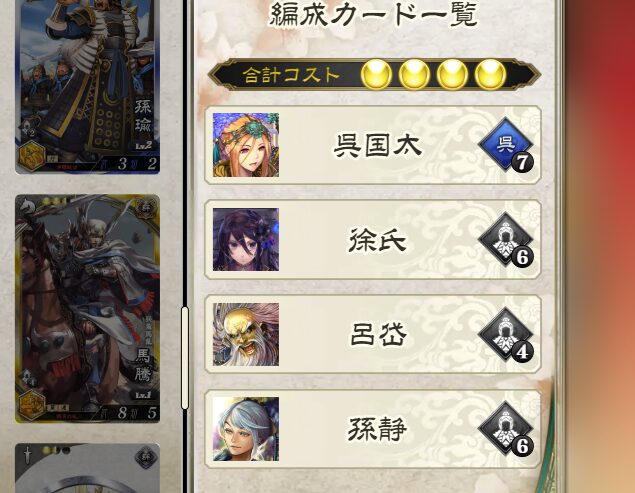
Task: Select the 呉国太 entry name
Action: [378, 145]
